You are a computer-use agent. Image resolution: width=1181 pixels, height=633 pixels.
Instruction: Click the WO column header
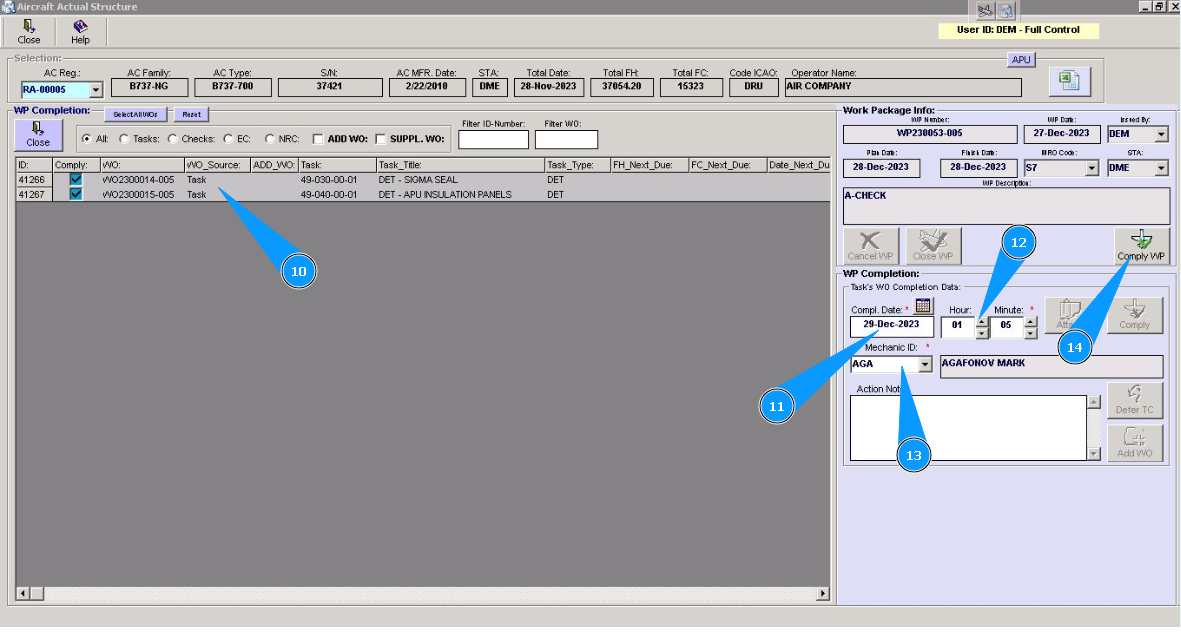(x=142, y=165)
